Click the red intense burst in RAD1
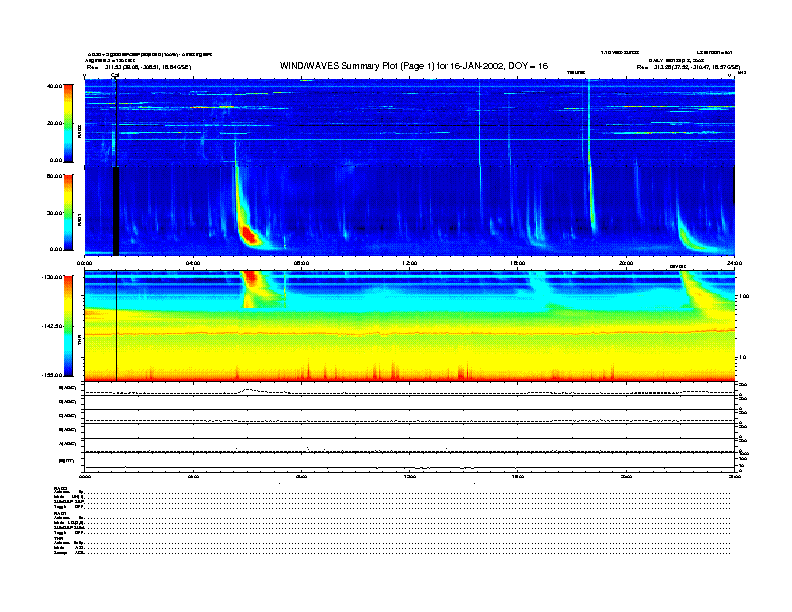Image resolution: width=792 pixels, height=612 pixels. click(x=249, y=235)
